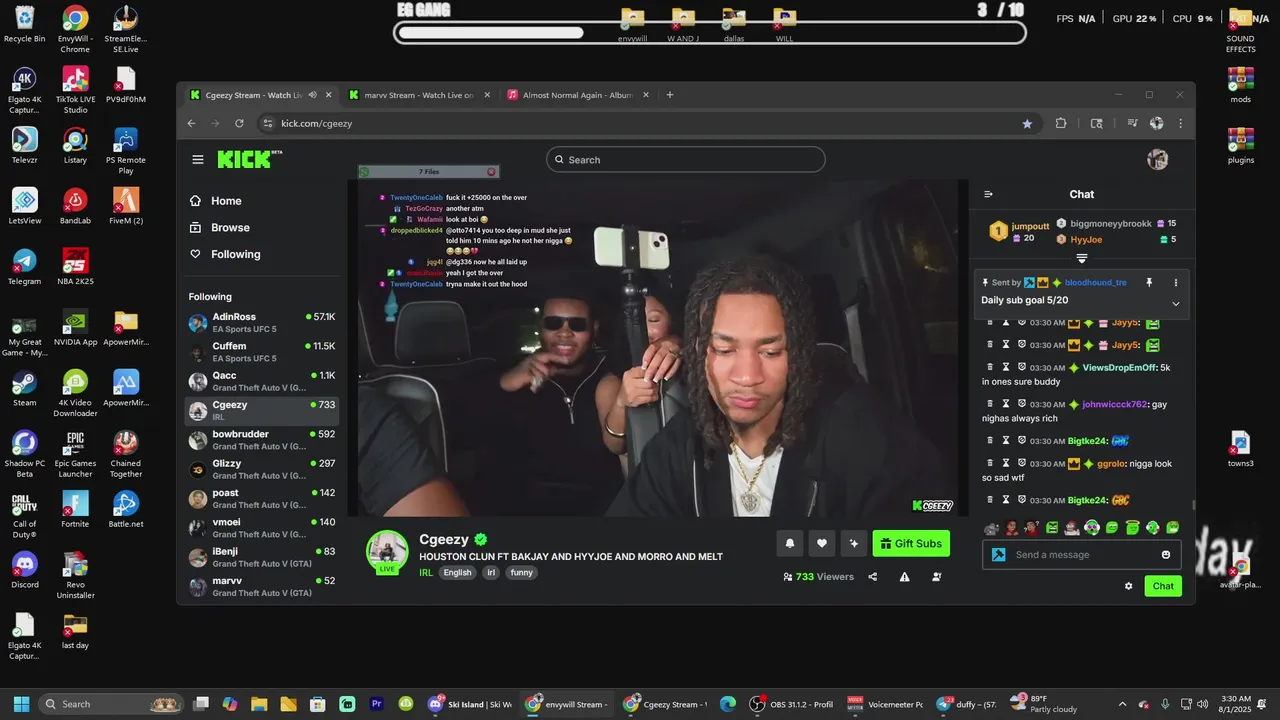Click the chat scrollbar thumb
Image resolution: width=1280 pixels, height=720 pixels.
click(1192, 506)
